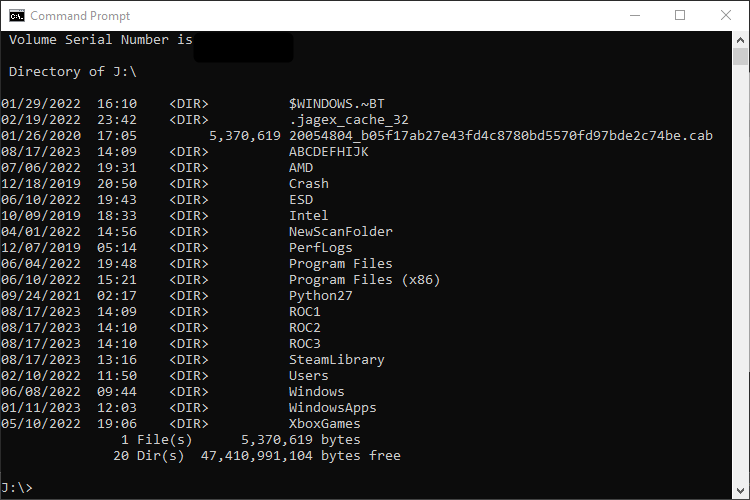Click the WindowsApps directory entry
The height and width of the screenshot is (500, 750).
click(x=333, y=408)
